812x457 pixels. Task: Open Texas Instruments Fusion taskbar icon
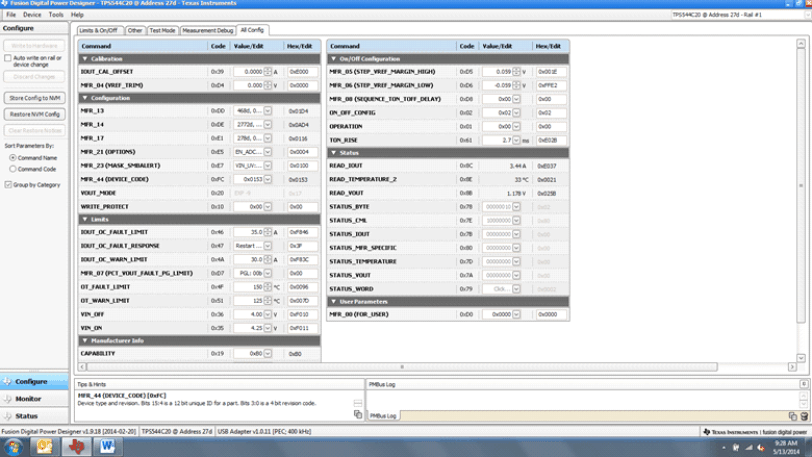(76, 447)
